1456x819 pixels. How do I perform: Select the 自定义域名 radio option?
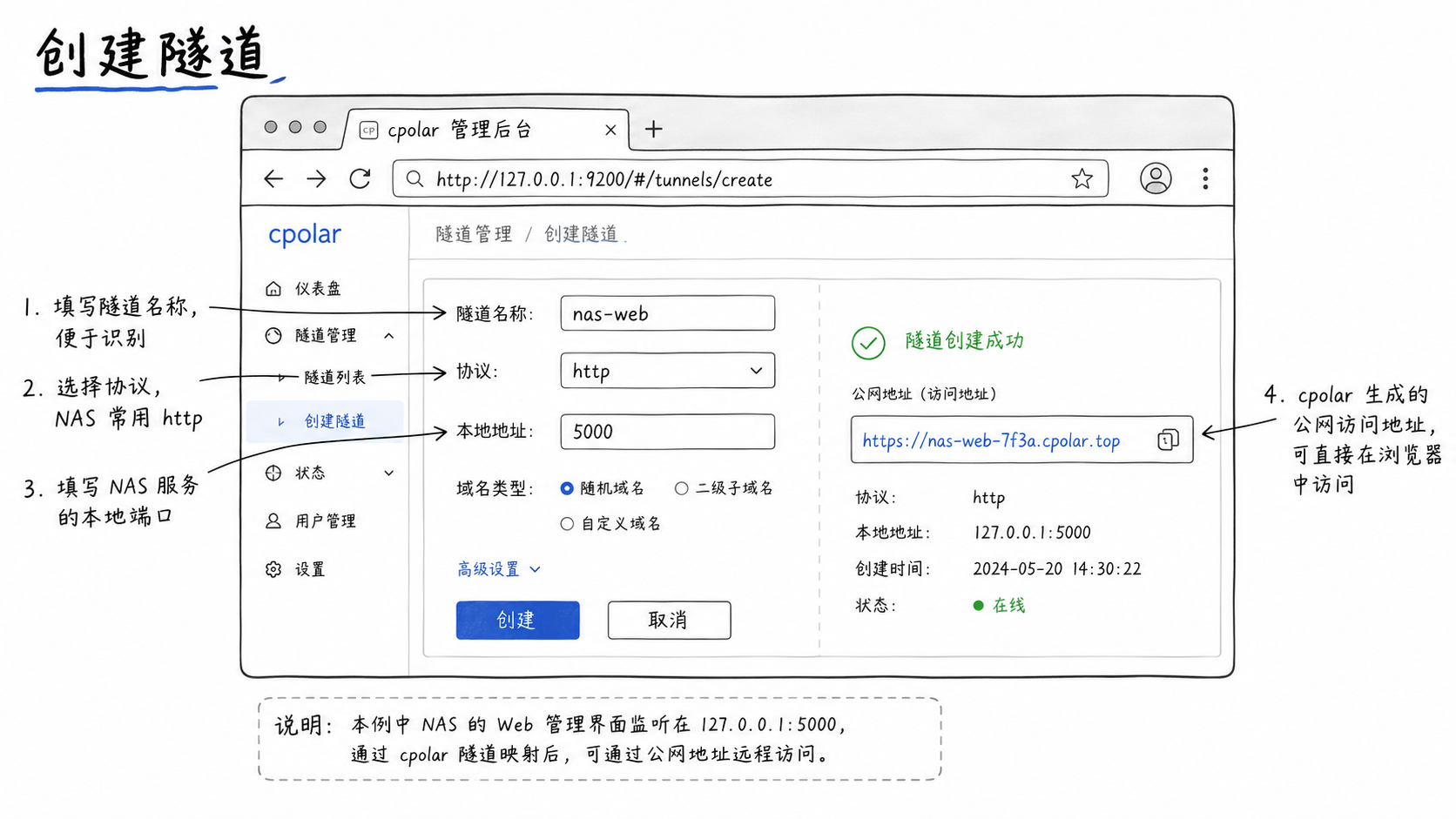pyautogui.click(x=567, y=524)
